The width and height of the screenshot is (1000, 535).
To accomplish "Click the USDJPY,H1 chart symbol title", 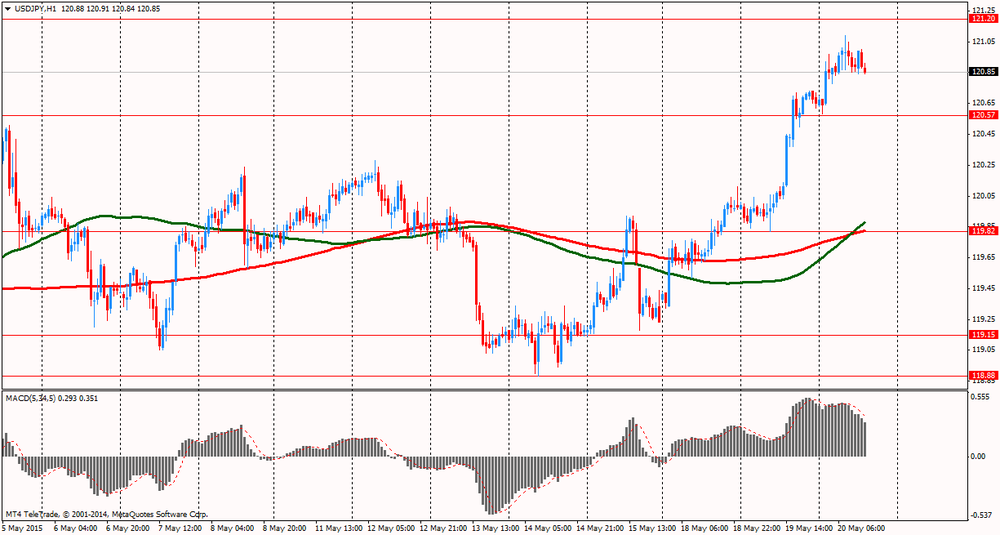I will [x=35, y=9].
